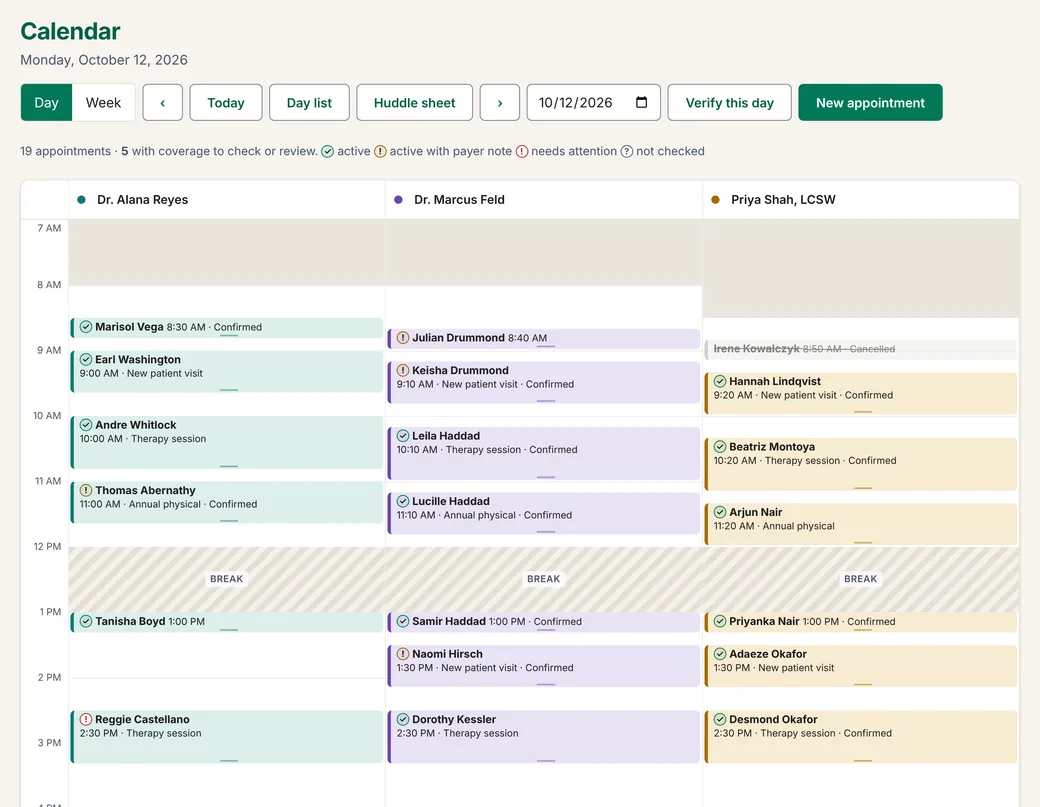This screenshot has height=807, width=1040.
Task: Open Leila Haddad therapy session
Action: pos(544,454)
